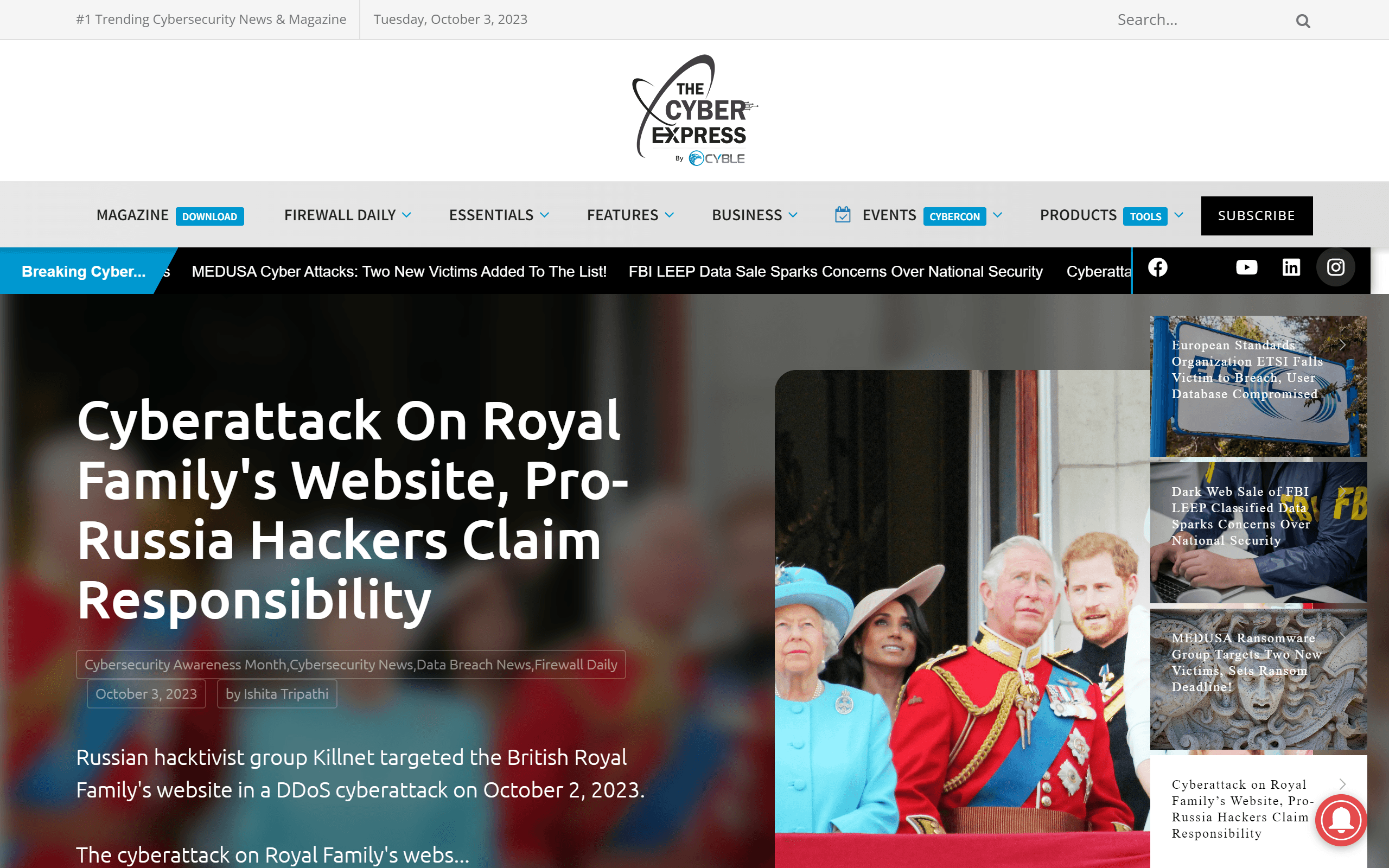Open the Facebook social icon
The width and height of the screenshot is (1389, 868).
(x=1157, y=267)
